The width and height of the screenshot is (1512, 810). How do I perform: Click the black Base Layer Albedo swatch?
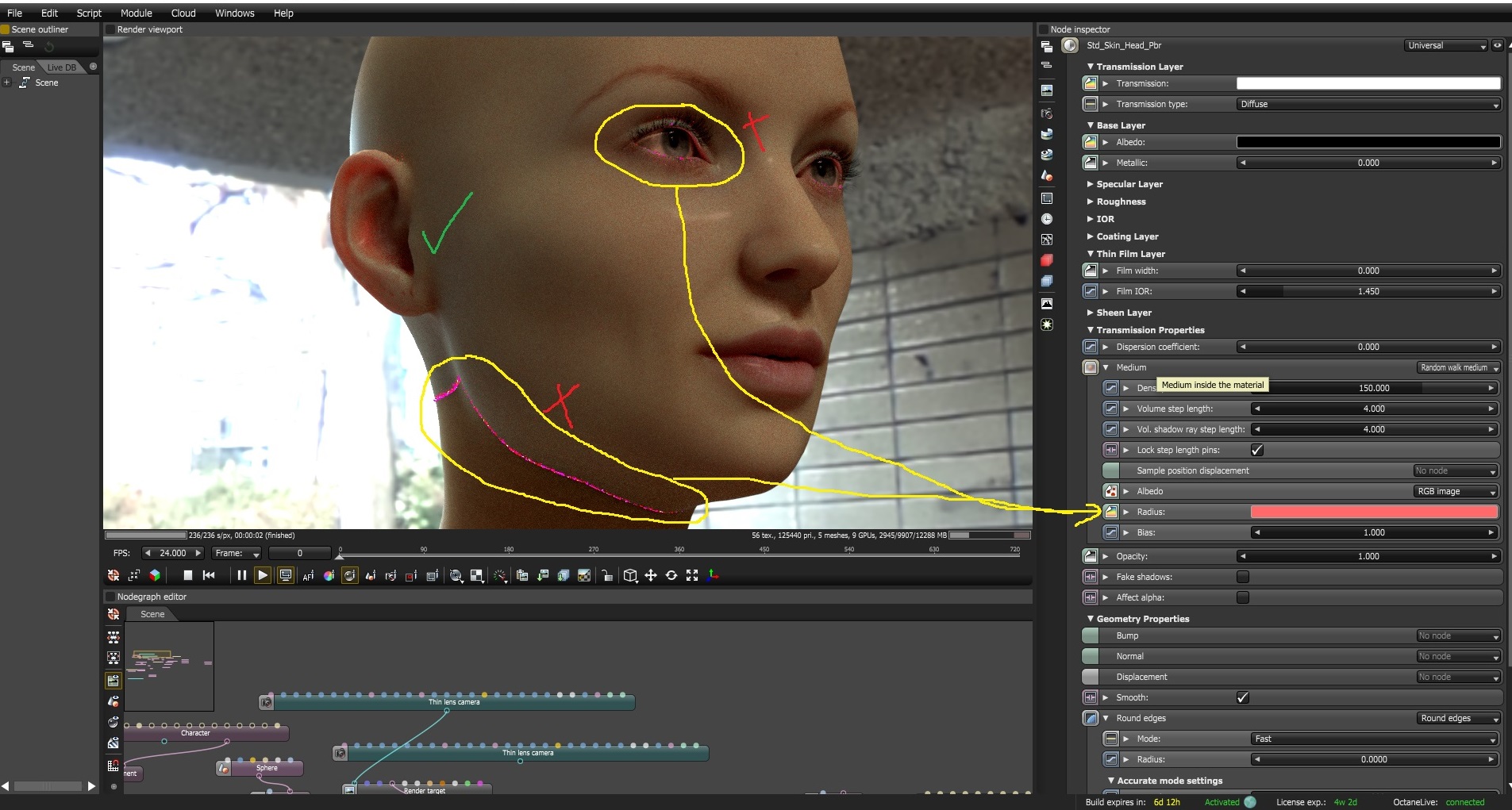(x=1368, y=142)
